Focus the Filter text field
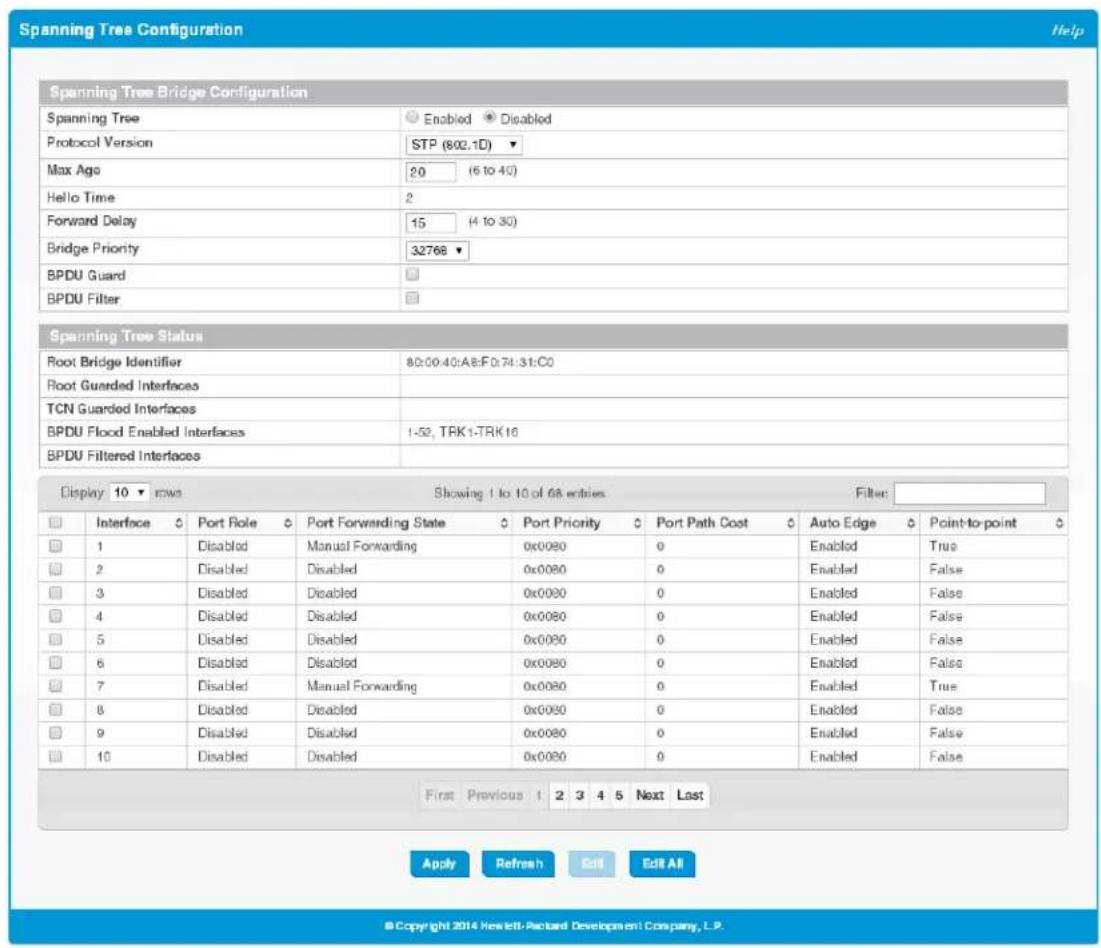1101x948 pixels. tap(969, 494)
